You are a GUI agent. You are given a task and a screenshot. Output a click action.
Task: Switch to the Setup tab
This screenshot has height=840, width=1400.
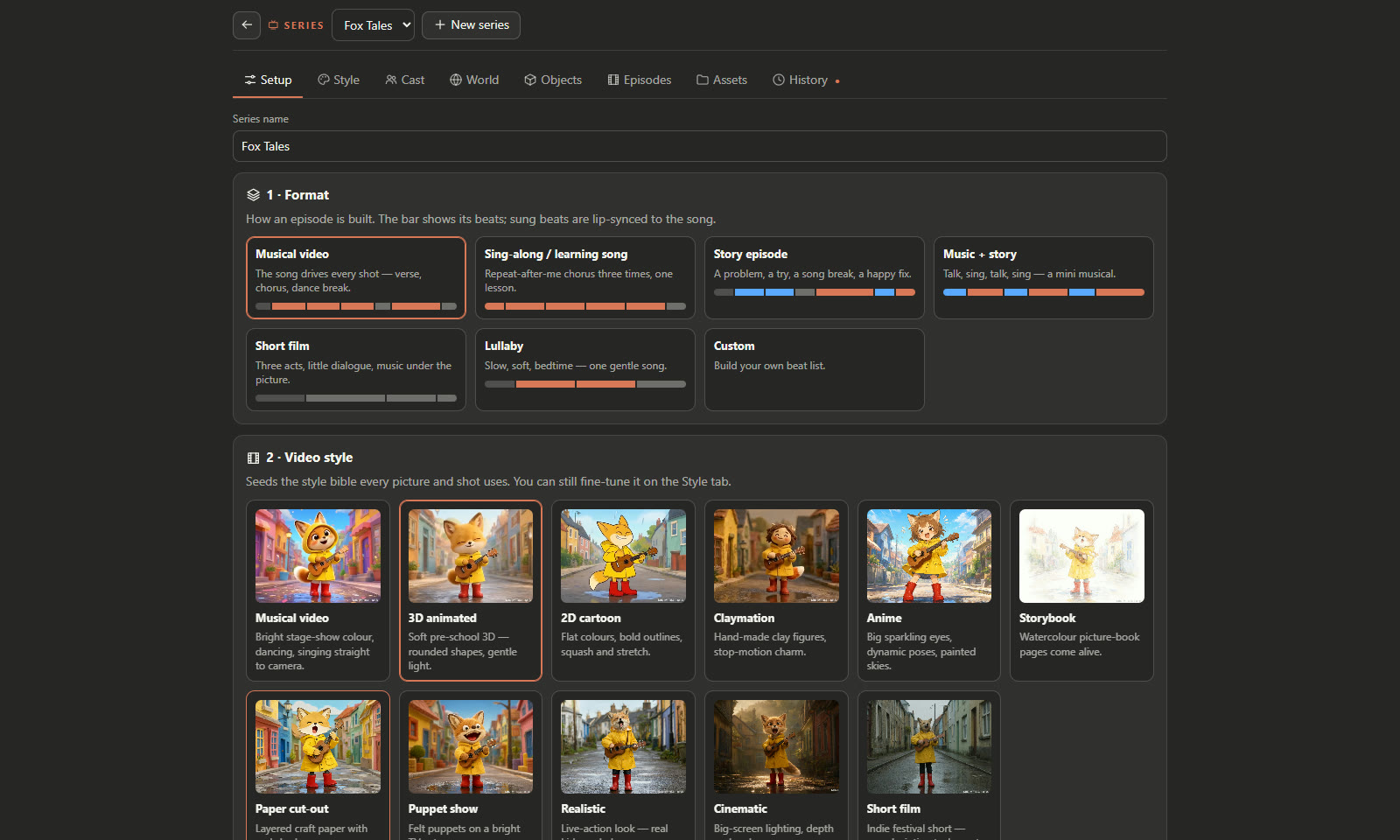[x=268, y=80]
